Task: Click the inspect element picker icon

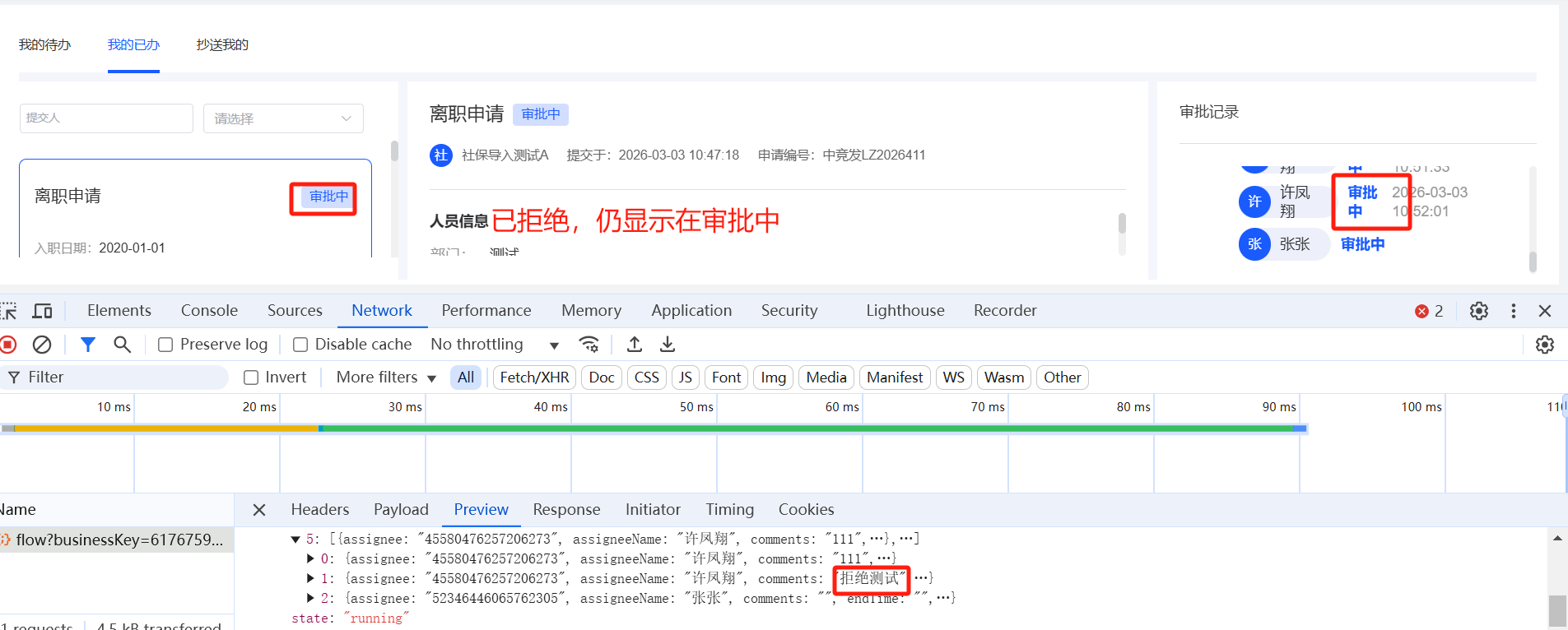Action: tap(9, 311)
